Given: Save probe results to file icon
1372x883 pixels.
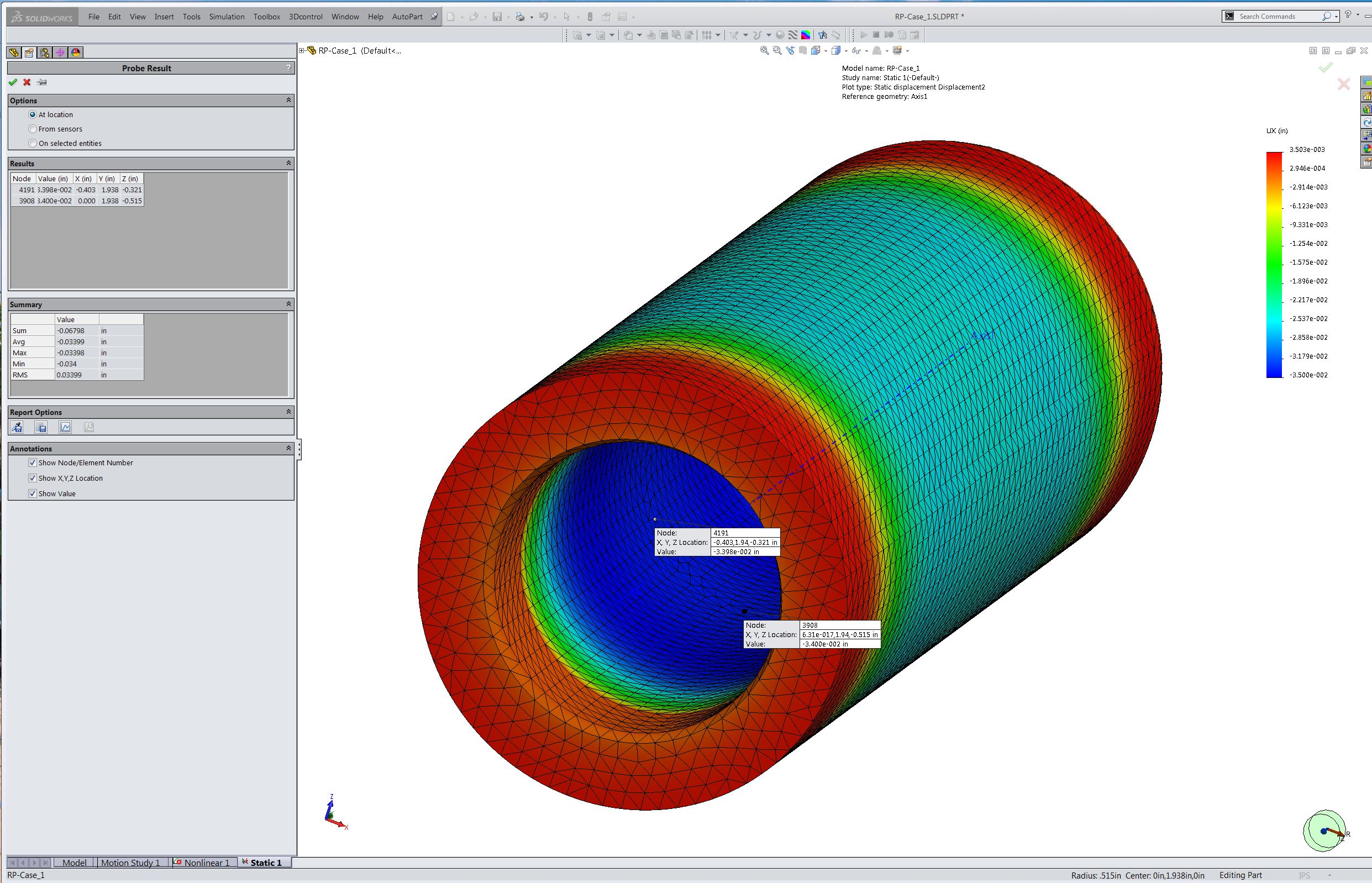Looking at the screenshot, I should click(41, 427).
